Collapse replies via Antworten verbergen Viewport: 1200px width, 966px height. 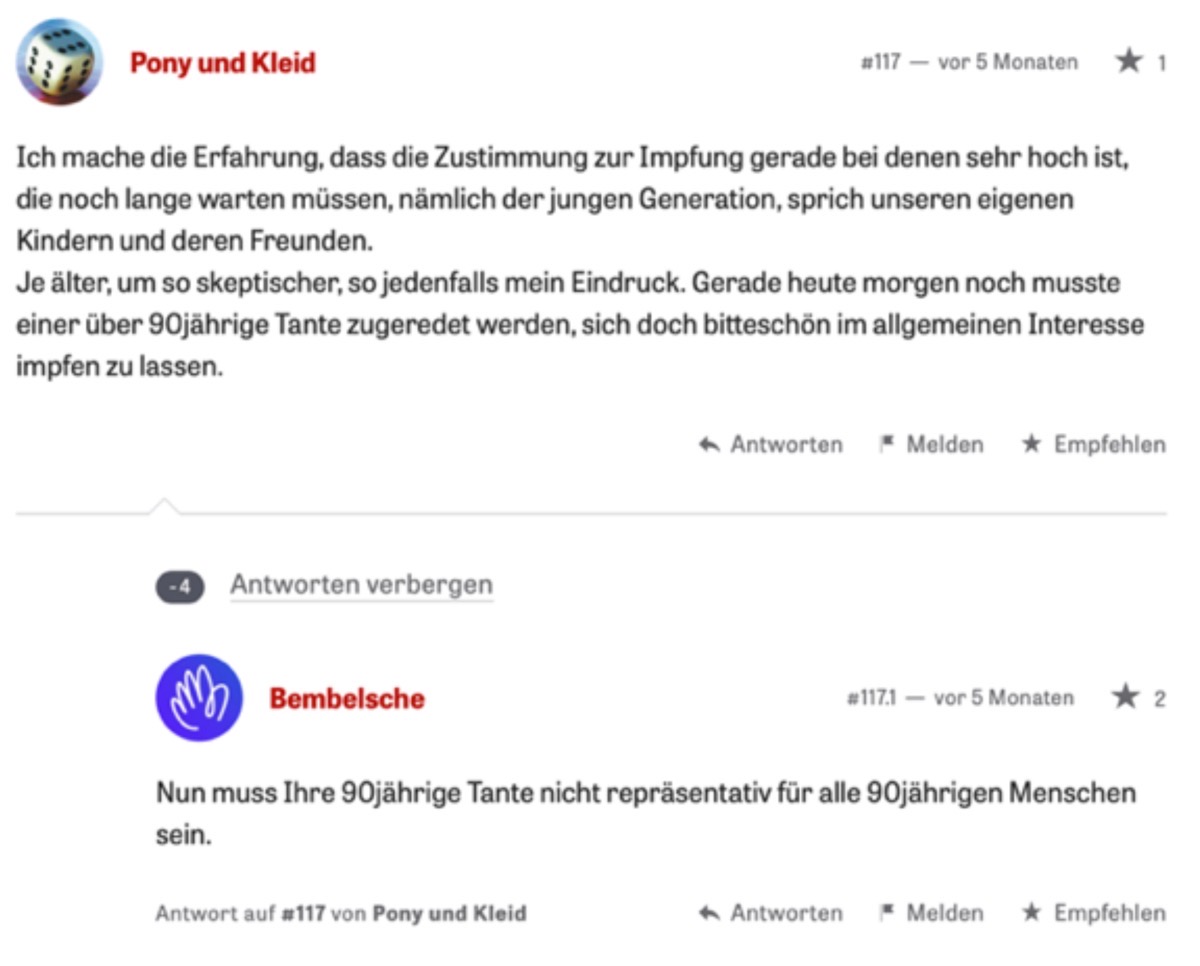coord(361,585)
